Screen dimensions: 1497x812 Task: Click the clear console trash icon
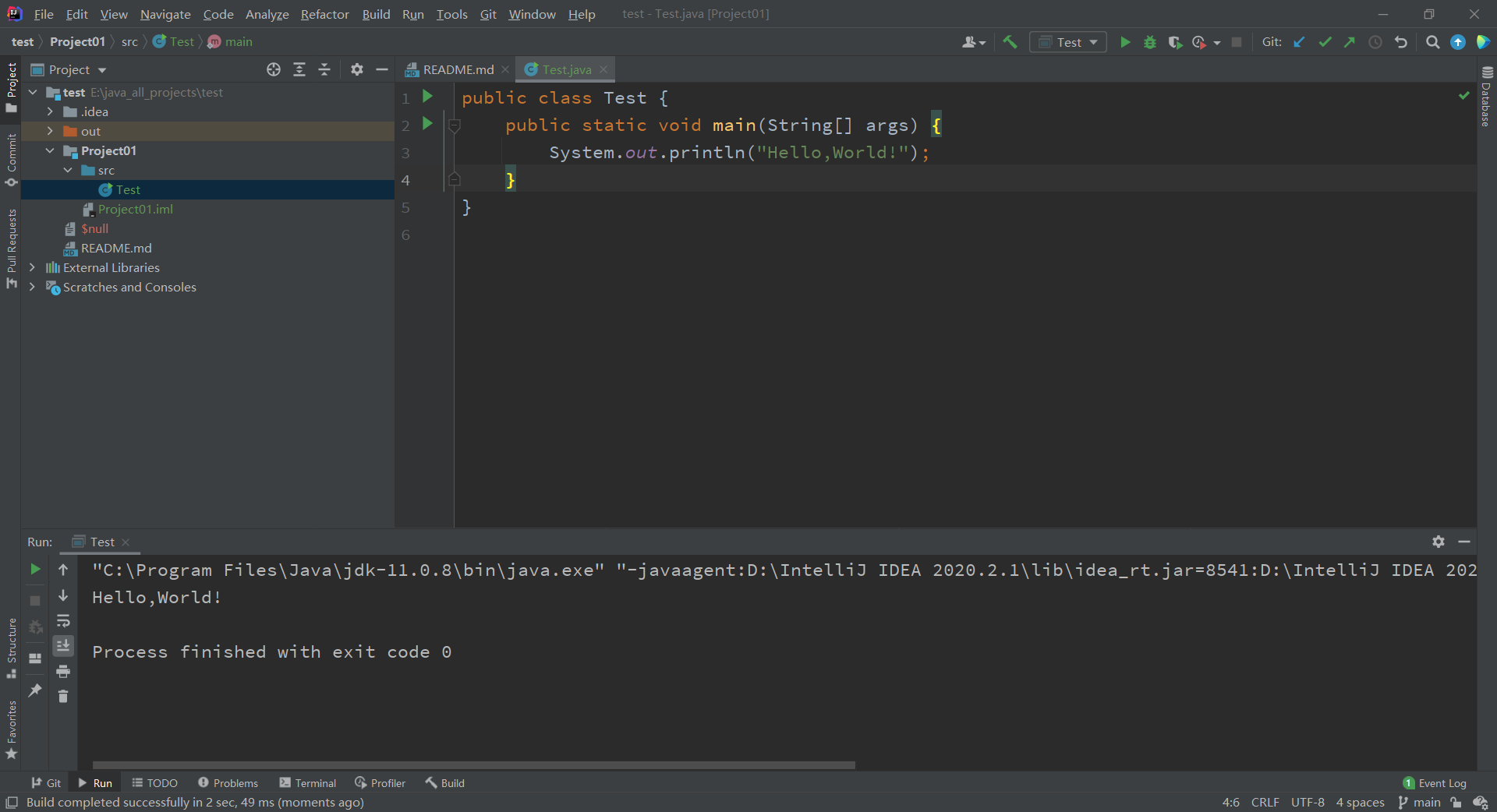coord(63,696)
